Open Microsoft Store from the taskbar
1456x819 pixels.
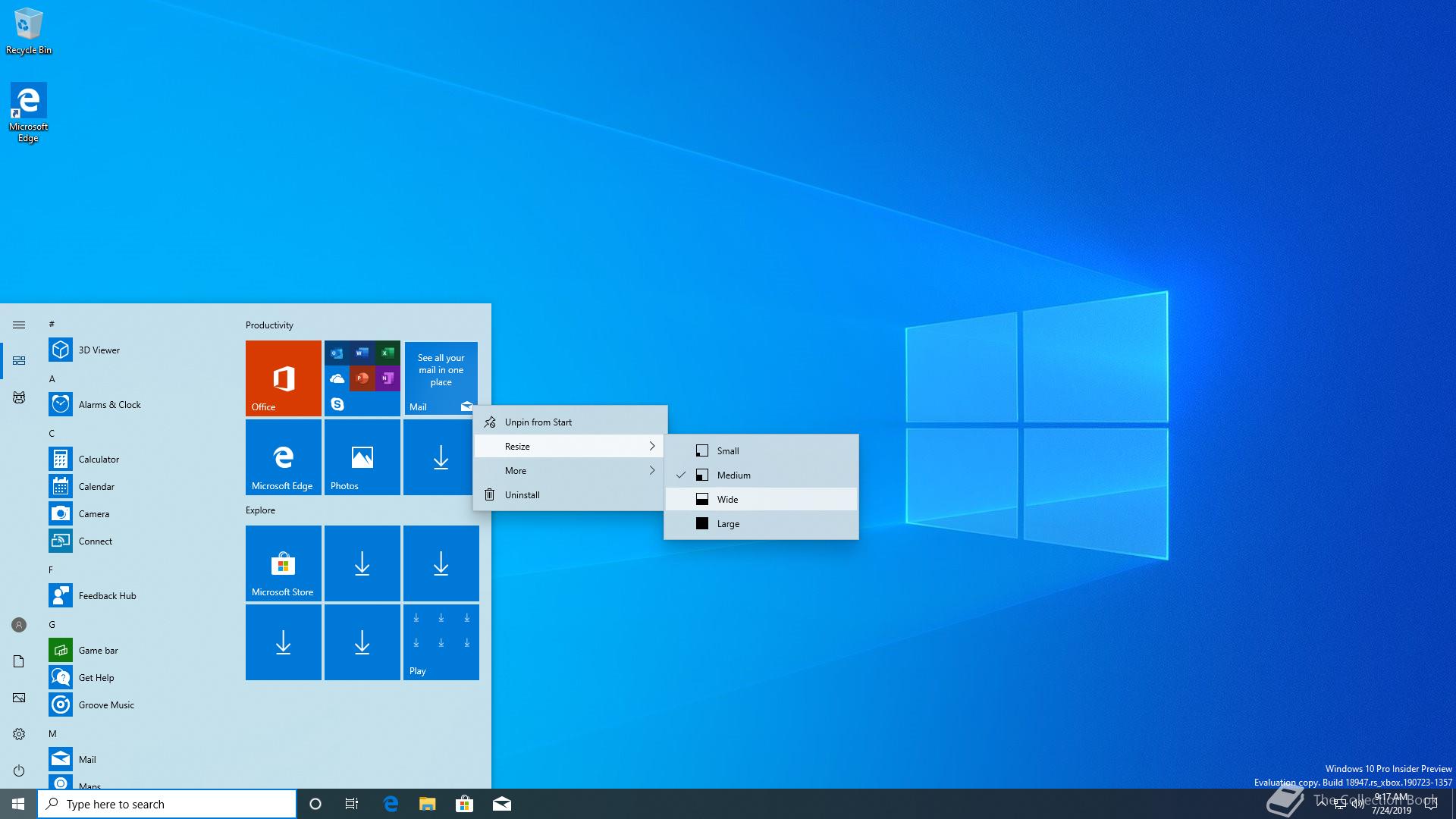coord(464,804)
